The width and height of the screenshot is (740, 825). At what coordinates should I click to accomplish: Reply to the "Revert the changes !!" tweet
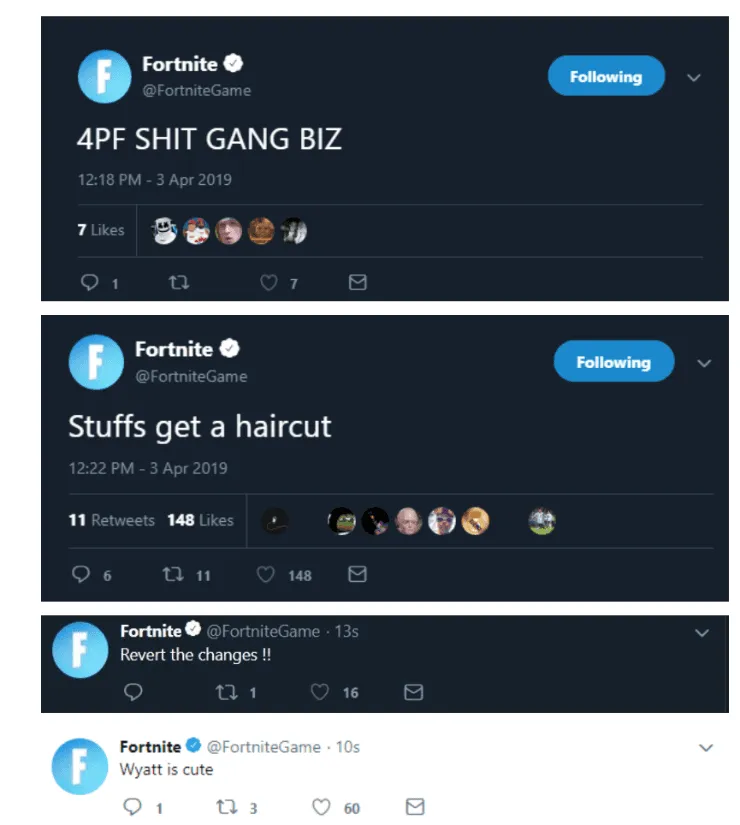[132, 692]
